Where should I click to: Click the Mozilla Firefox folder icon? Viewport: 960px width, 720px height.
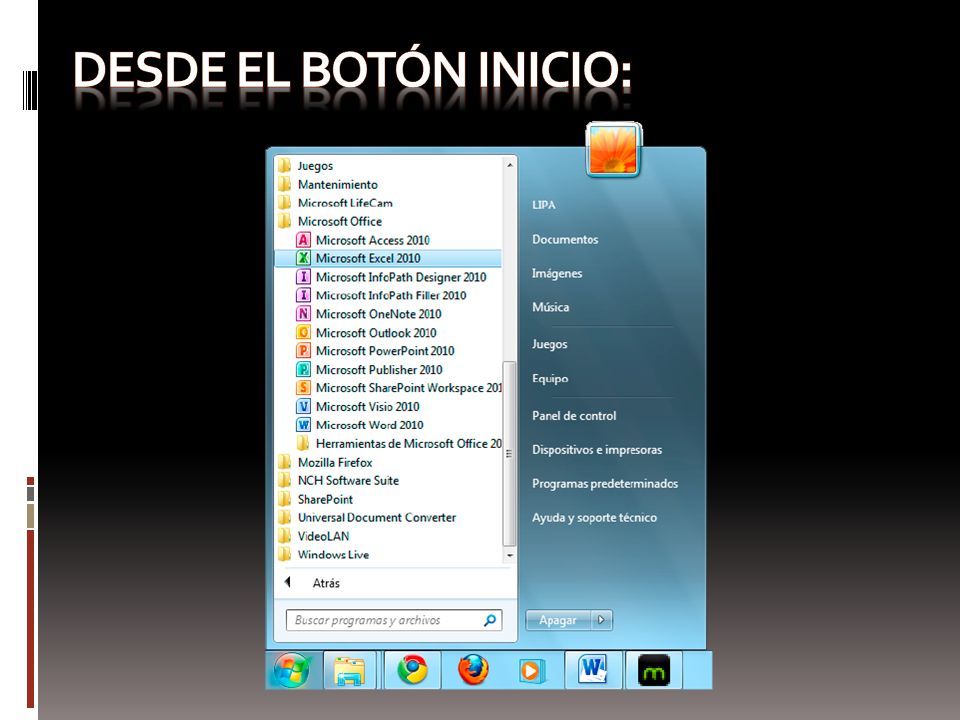click(285, 462)
